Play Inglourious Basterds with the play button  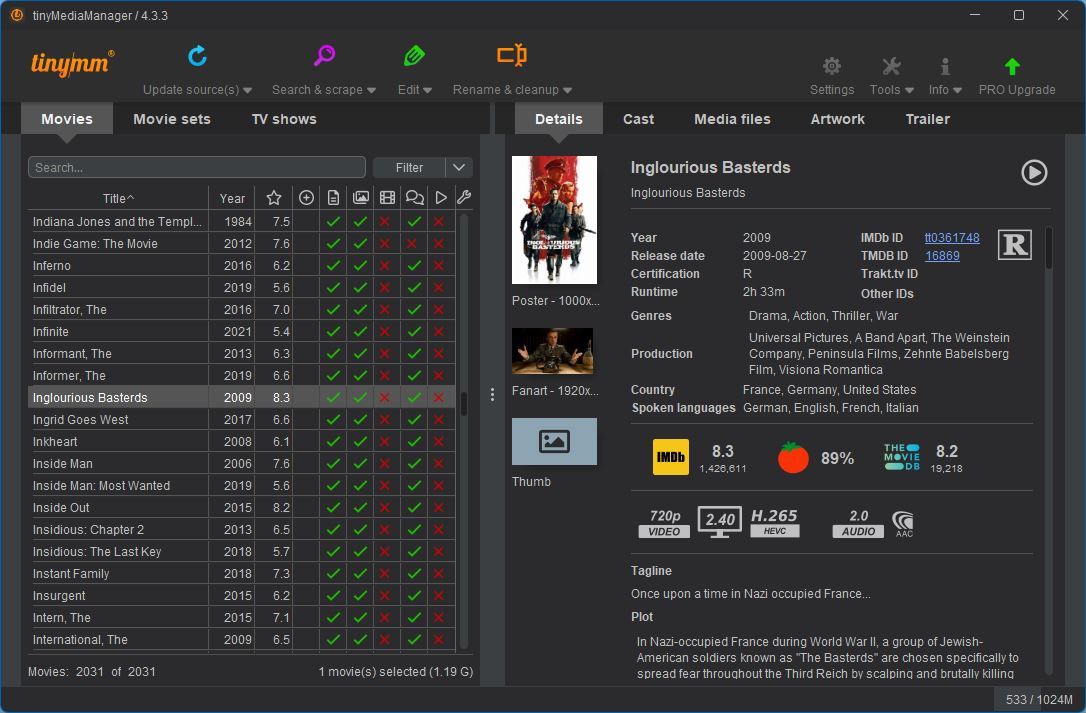click(1034, 172)
